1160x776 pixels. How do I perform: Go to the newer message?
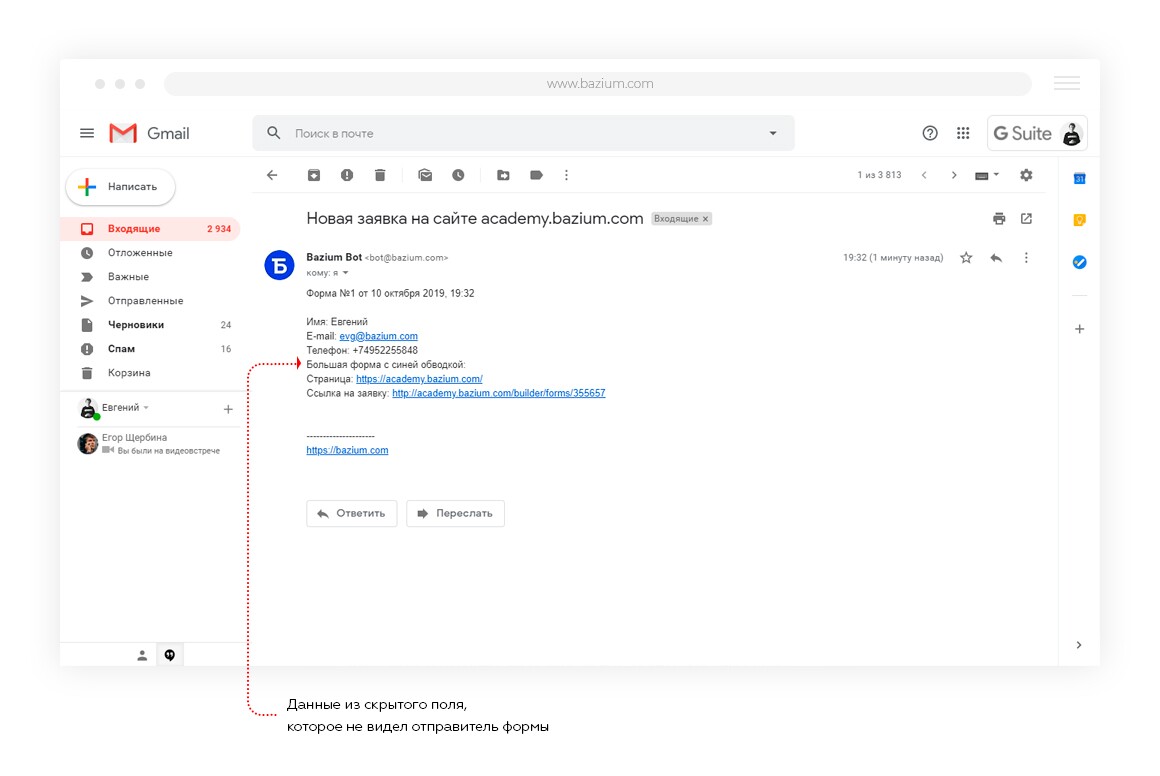(924, 175)
